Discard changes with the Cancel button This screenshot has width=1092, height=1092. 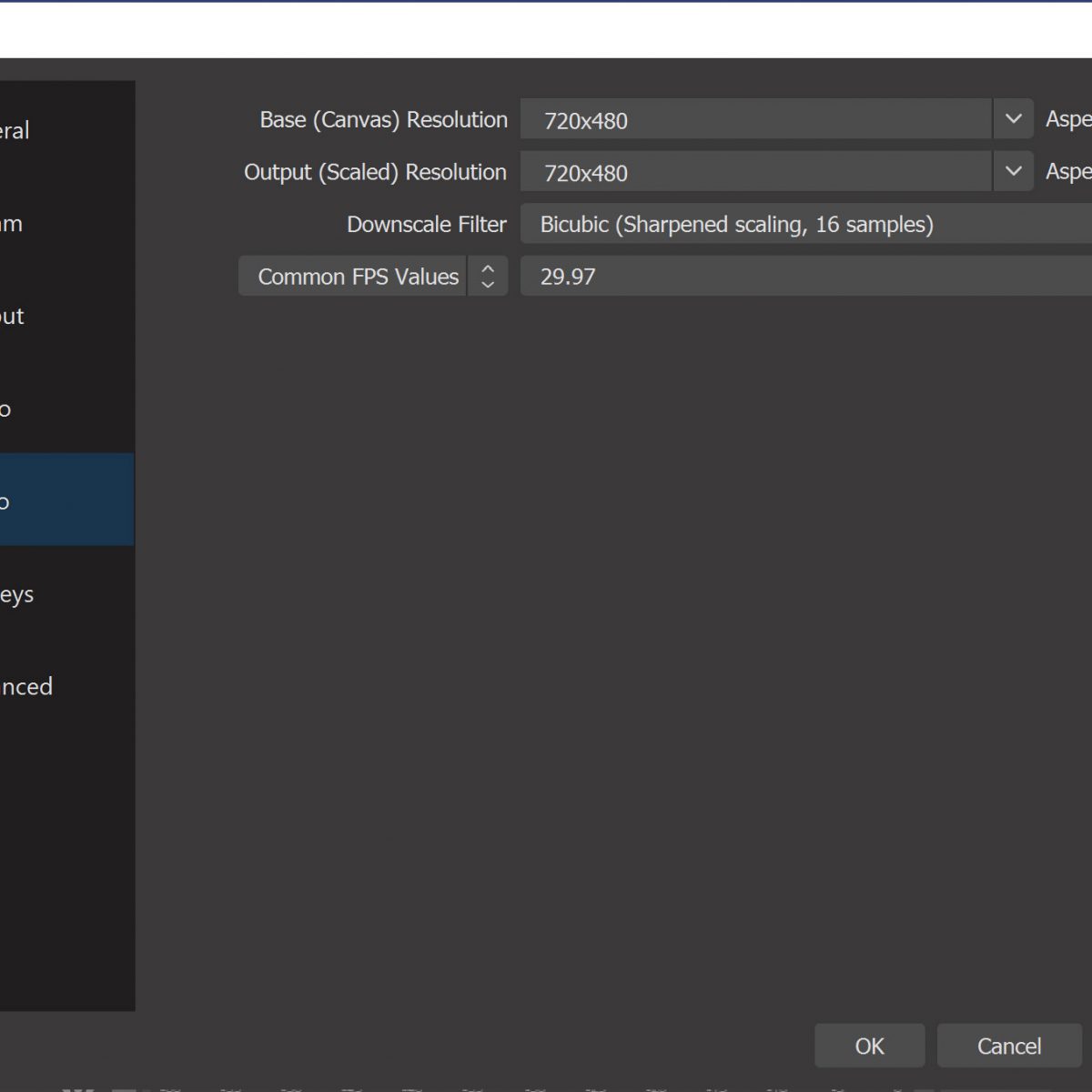[x=1009, y=1046]
